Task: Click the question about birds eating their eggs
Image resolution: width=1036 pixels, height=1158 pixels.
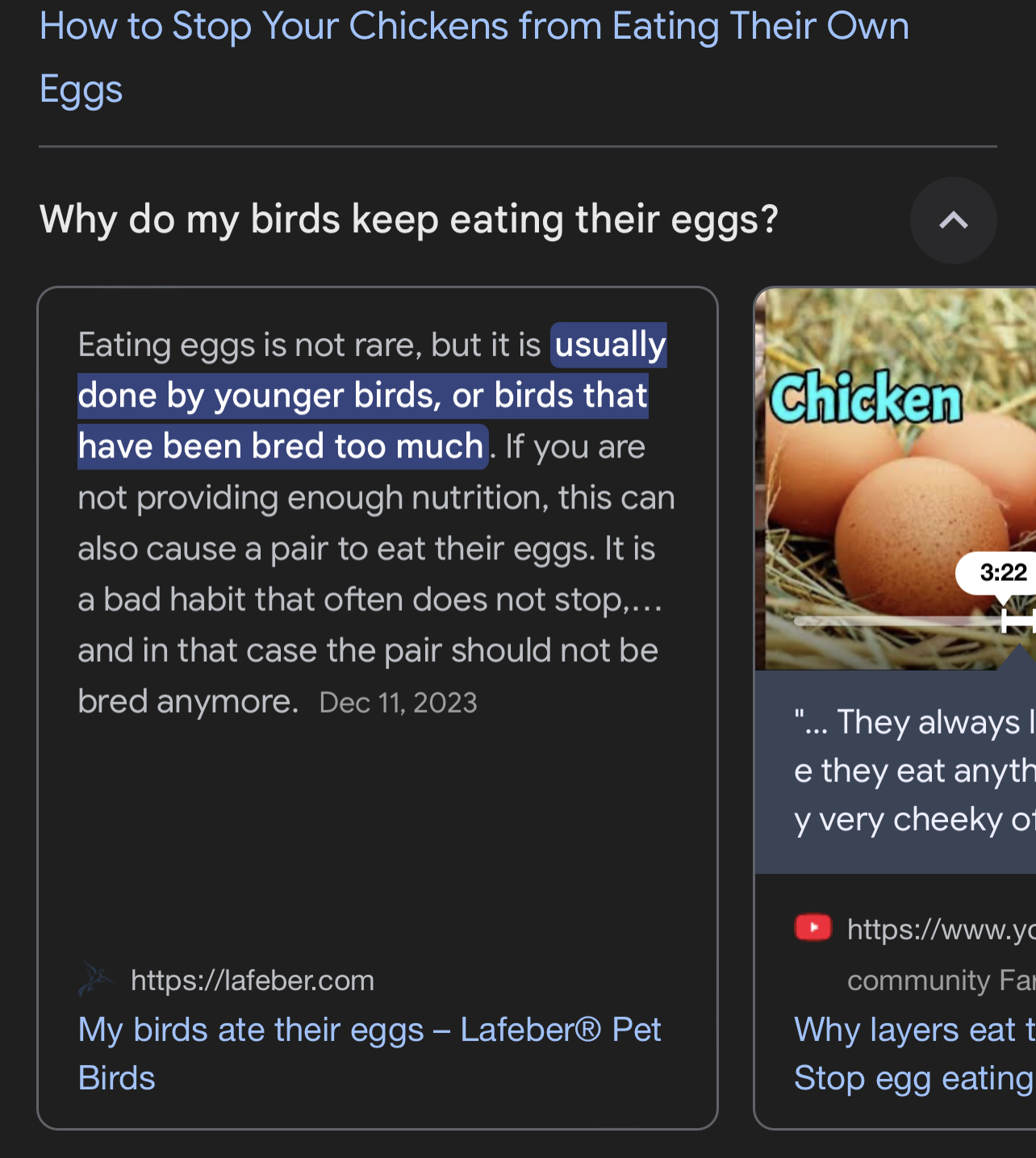Action: click(x=408, y=219)
